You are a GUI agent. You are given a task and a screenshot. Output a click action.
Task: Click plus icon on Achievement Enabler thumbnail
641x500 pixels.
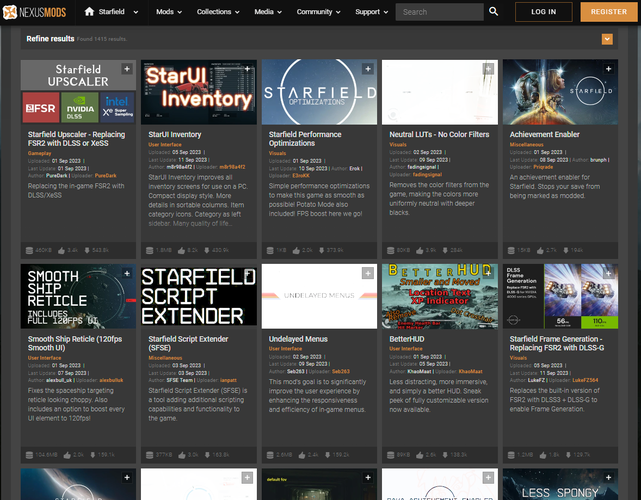coord(608,69)
